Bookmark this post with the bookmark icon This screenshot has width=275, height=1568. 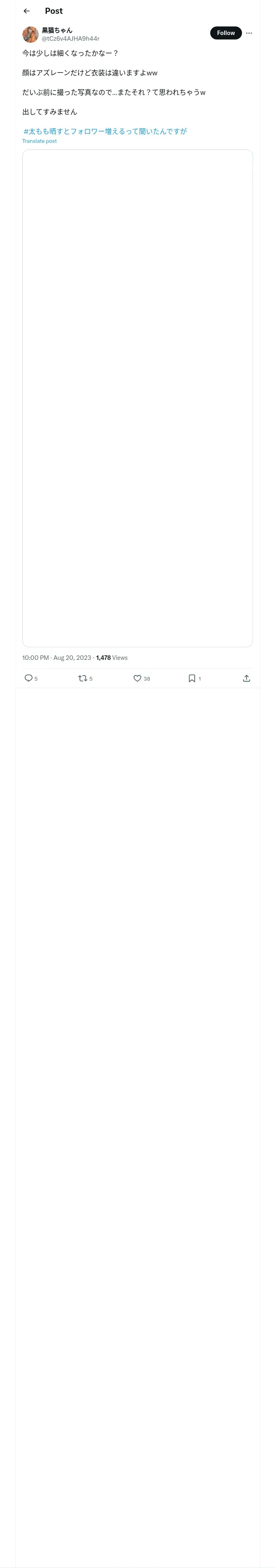191,678
